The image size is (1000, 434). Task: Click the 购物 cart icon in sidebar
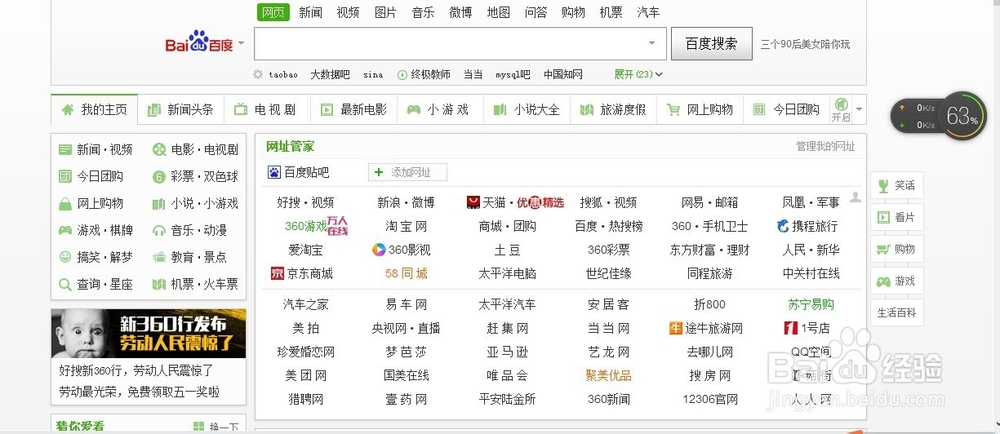(x=883, y=249)
